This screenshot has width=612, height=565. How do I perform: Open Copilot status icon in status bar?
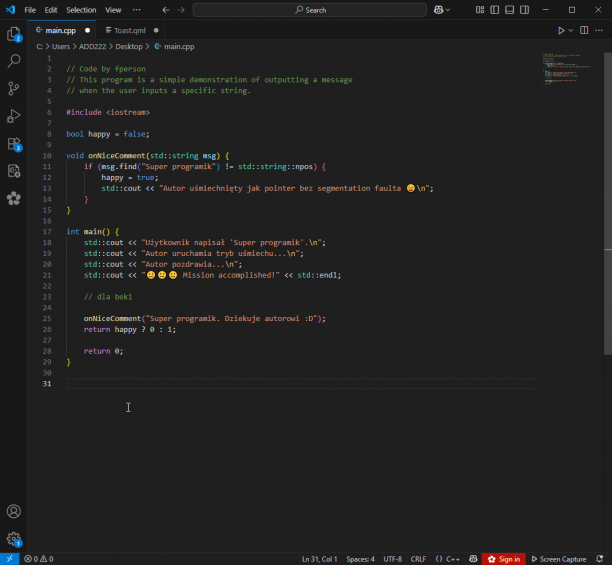click(x=473, y=559)
